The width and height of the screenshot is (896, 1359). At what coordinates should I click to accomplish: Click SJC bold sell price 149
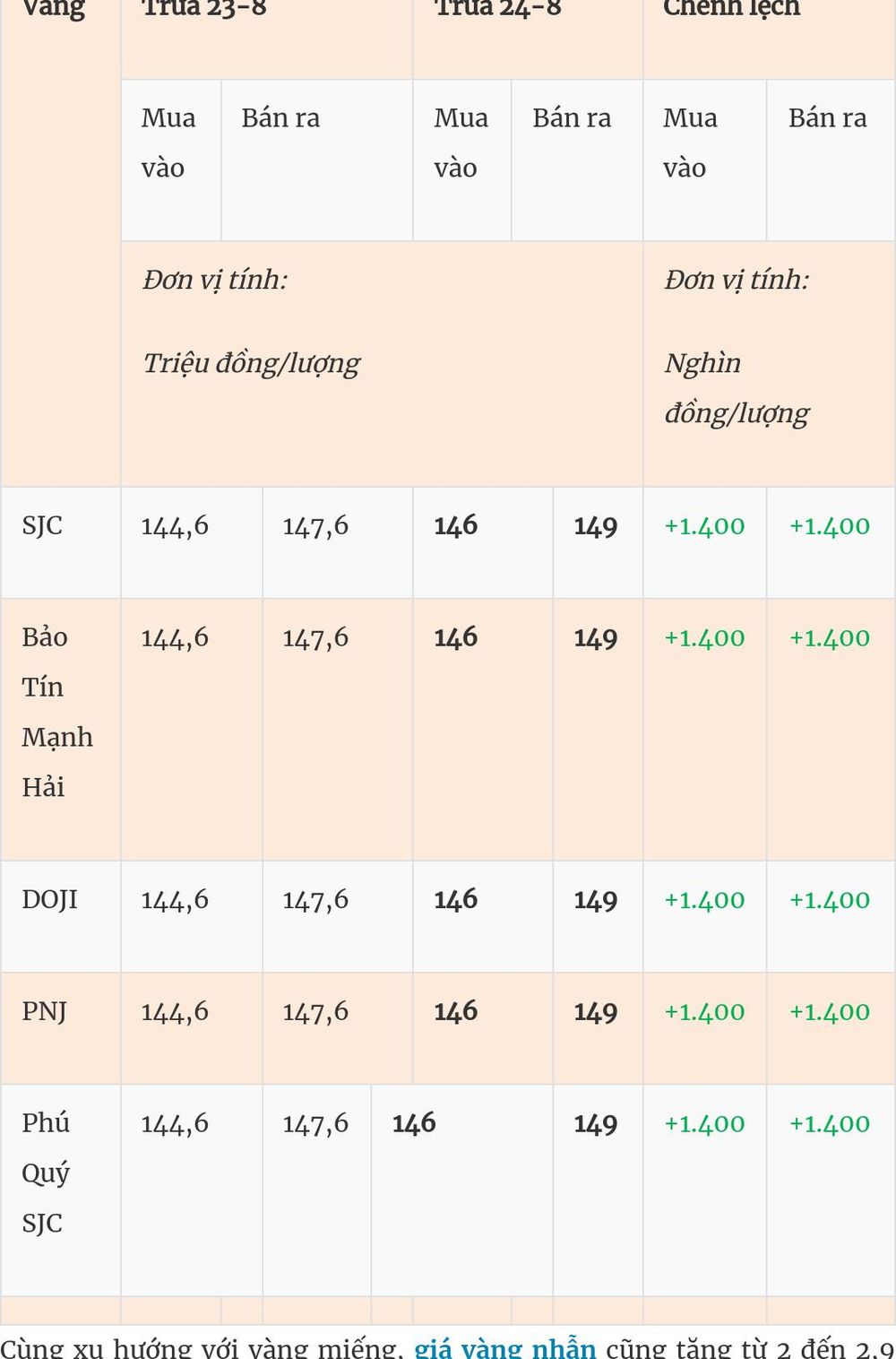(x=596, y=526)
